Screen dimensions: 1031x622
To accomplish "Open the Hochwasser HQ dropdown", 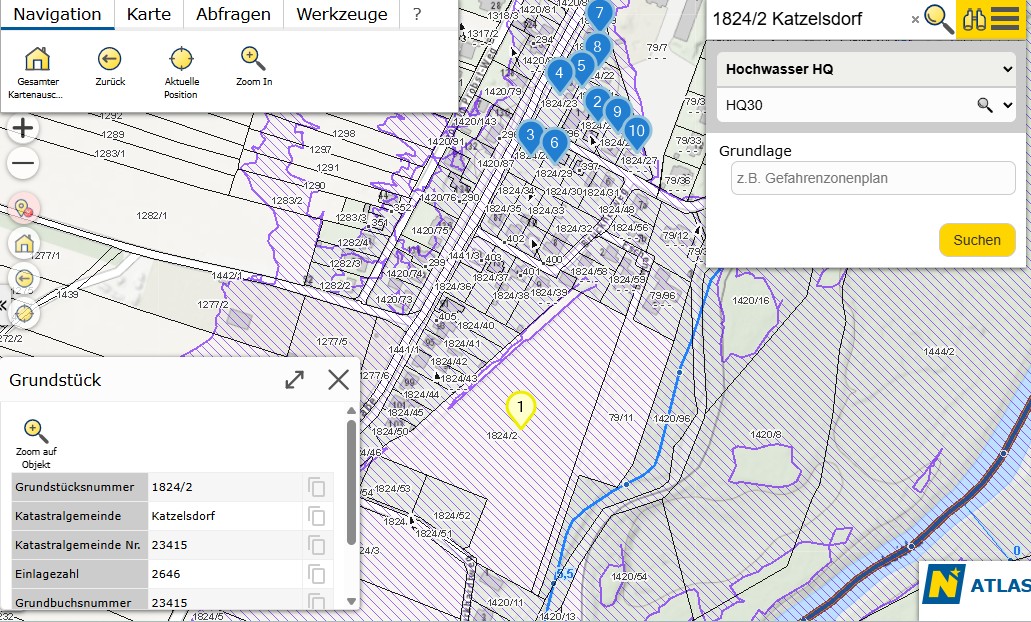I will click(x=865, y=69).
